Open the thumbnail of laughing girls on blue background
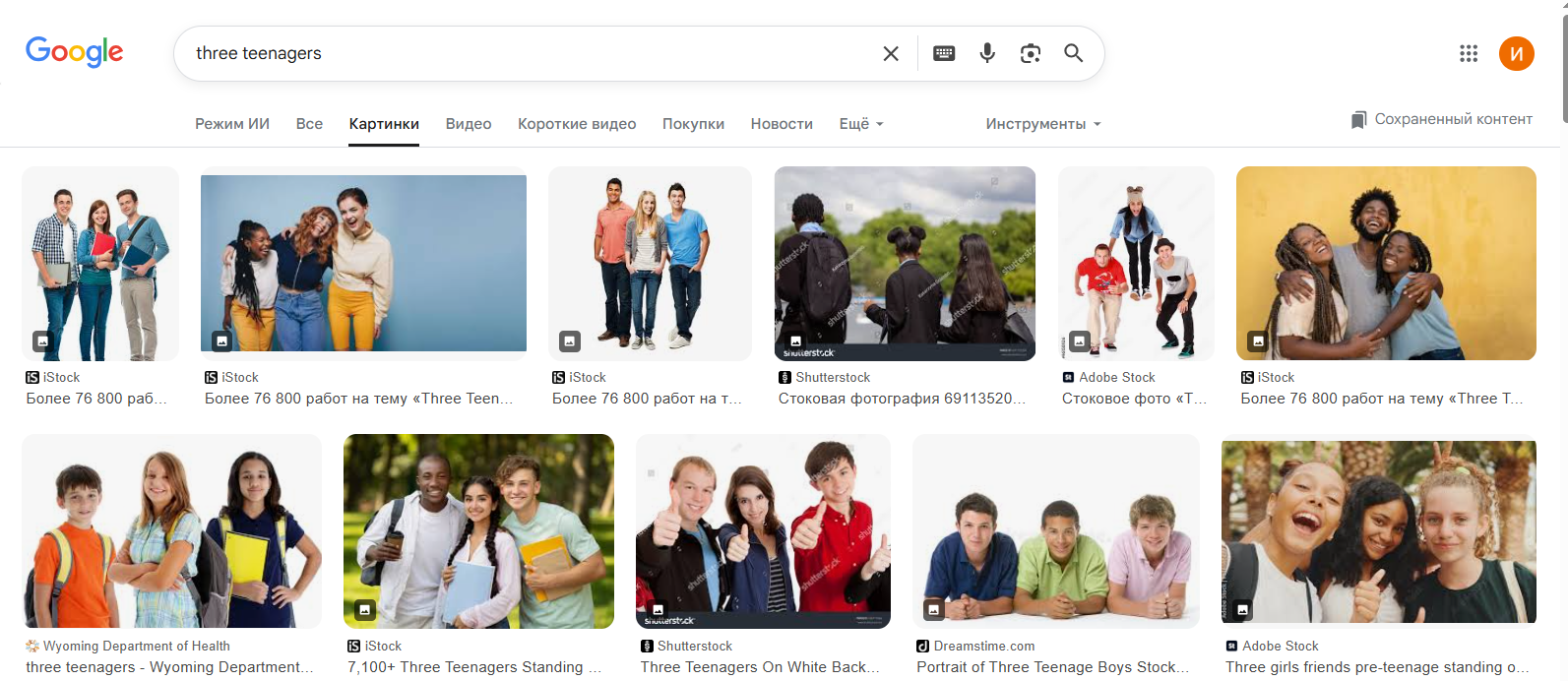The width and height of the screenshot is (1568, 681). [363, 263]
